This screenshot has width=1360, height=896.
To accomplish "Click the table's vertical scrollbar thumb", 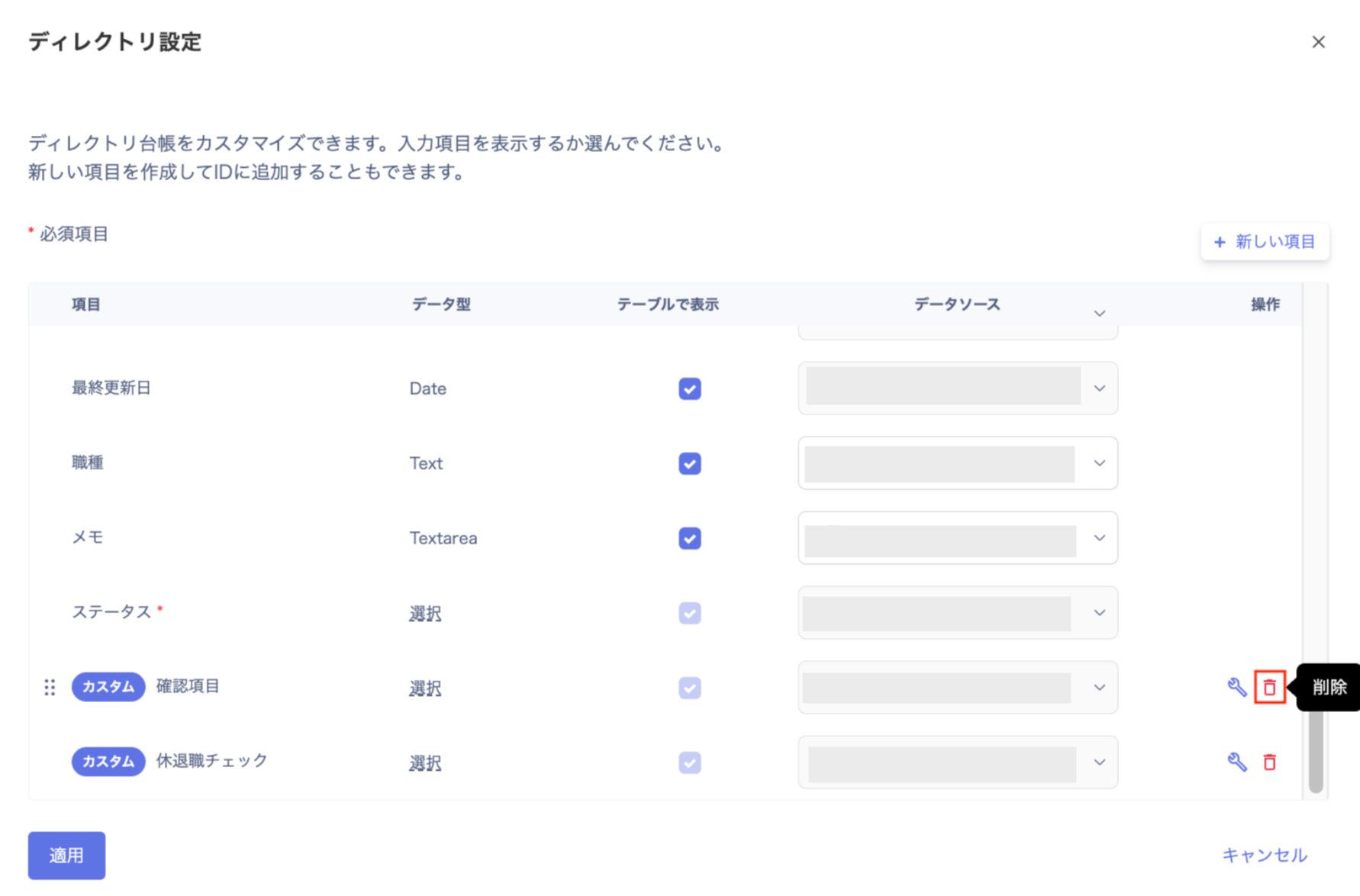I will point(1316,751).
